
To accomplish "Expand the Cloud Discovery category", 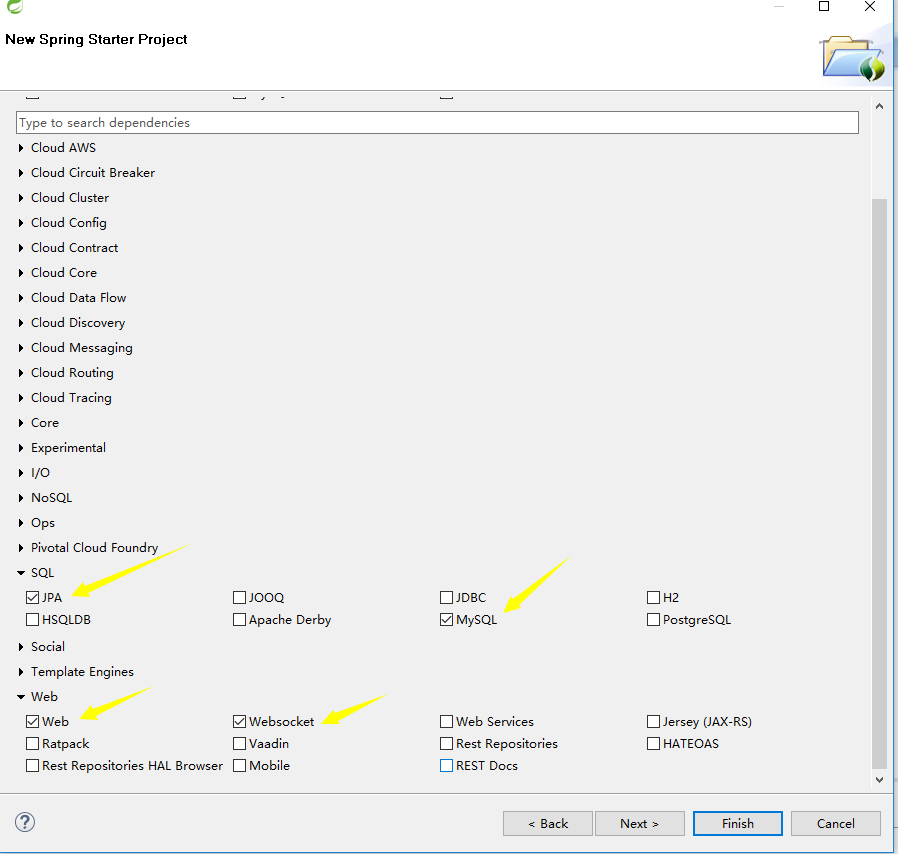I will [x=21, y=323].
